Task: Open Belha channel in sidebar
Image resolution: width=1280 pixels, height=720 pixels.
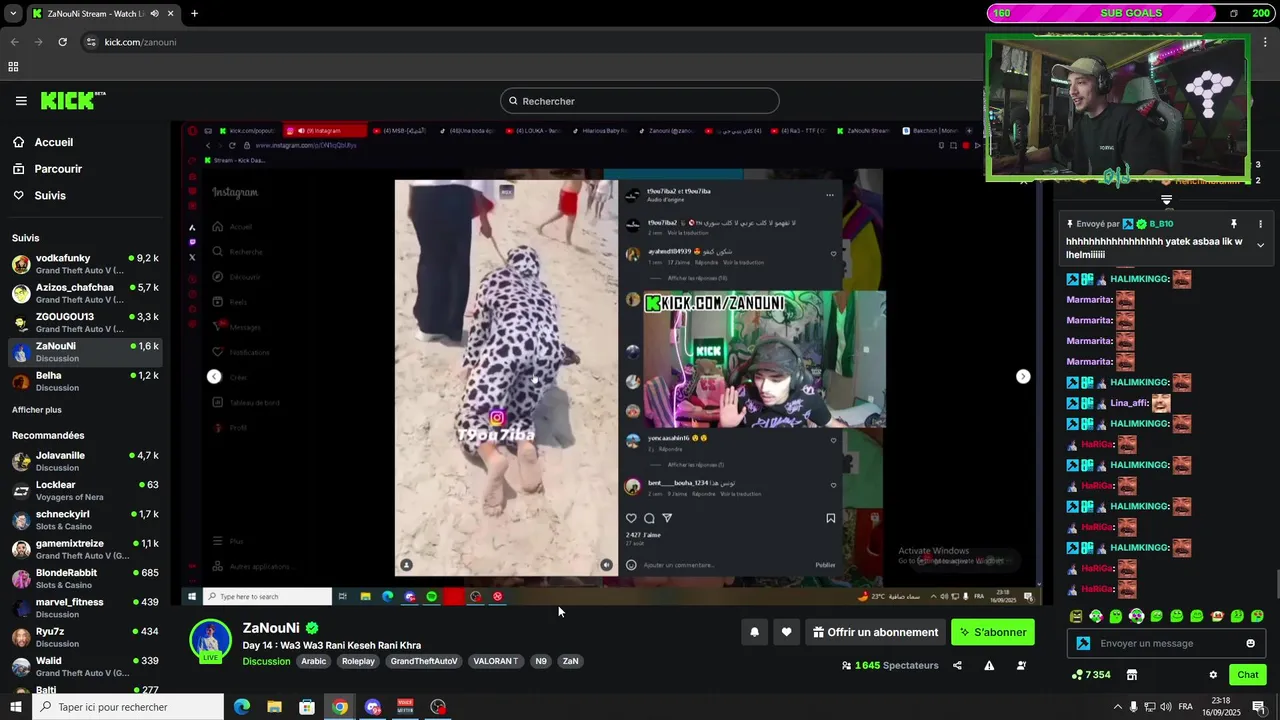Action: click(x=85, y=381)
